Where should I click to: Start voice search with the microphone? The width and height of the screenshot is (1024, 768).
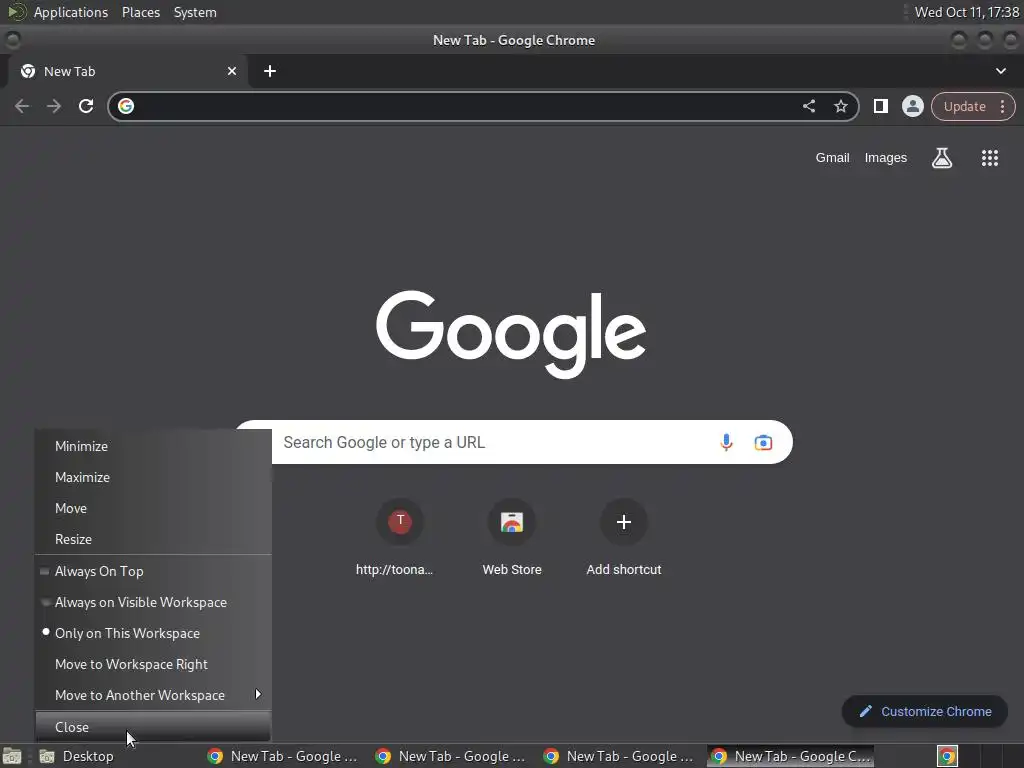click(x=726, y=442)
